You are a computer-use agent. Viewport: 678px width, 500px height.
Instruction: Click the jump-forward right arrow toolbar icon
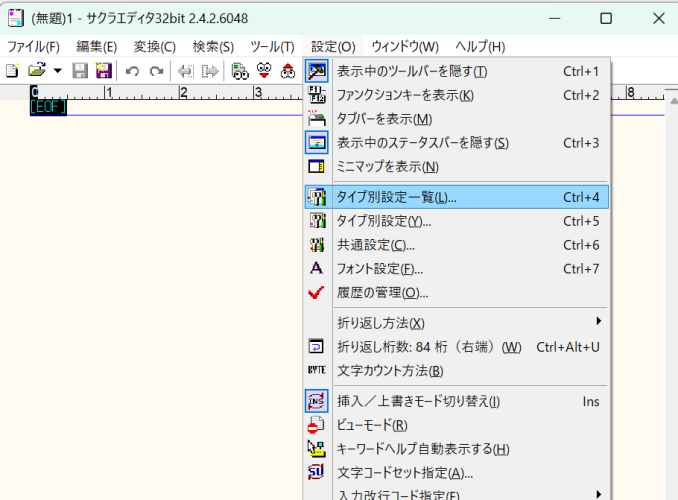coord(210,71)
